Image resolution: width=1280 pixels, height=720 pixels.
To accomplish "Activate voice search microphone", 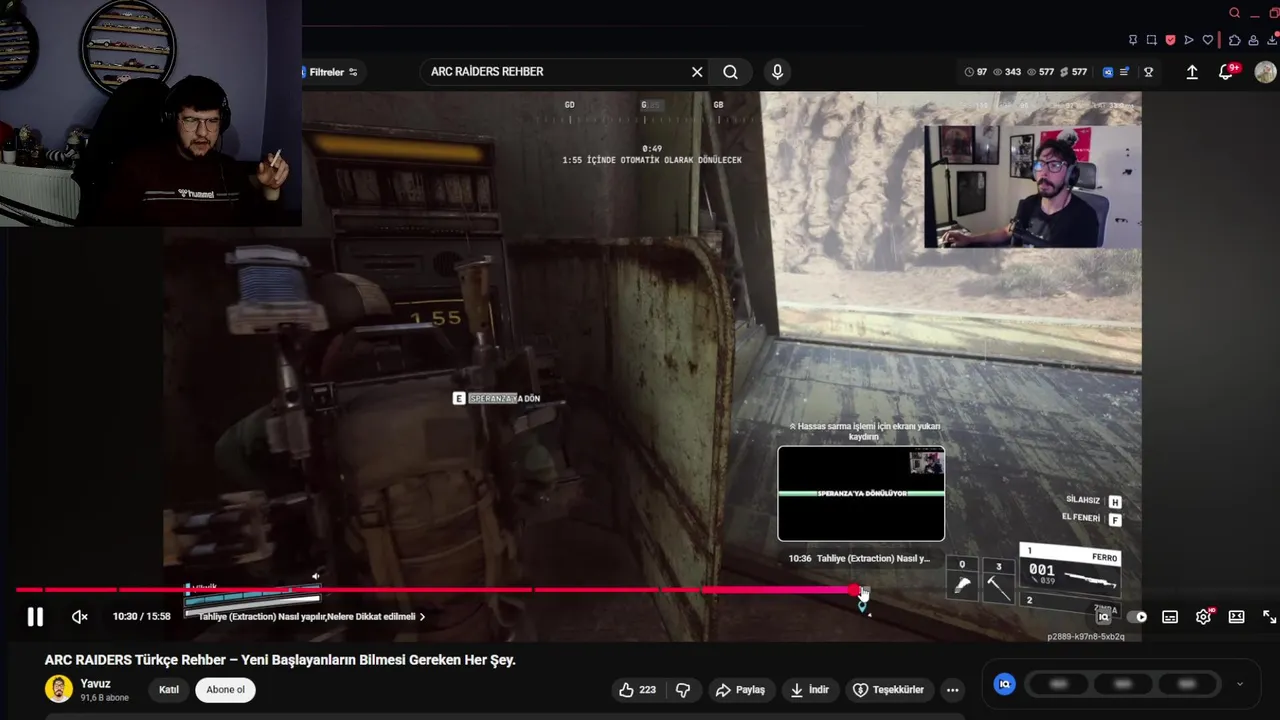I will 777,72.
